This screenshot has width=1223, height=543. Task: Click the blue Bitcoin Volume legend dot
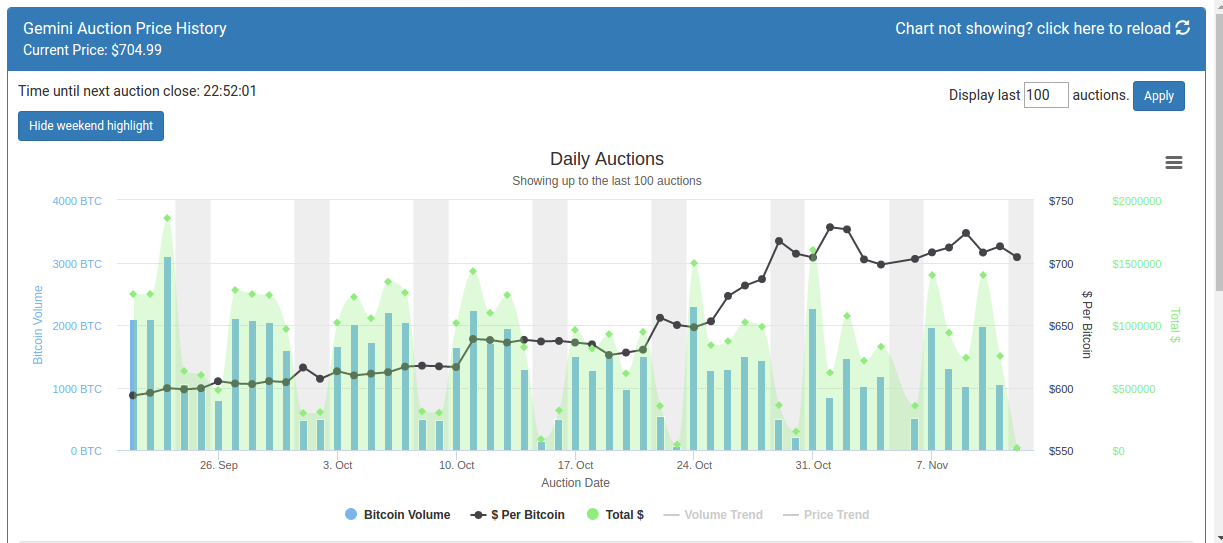coord(351,515)
